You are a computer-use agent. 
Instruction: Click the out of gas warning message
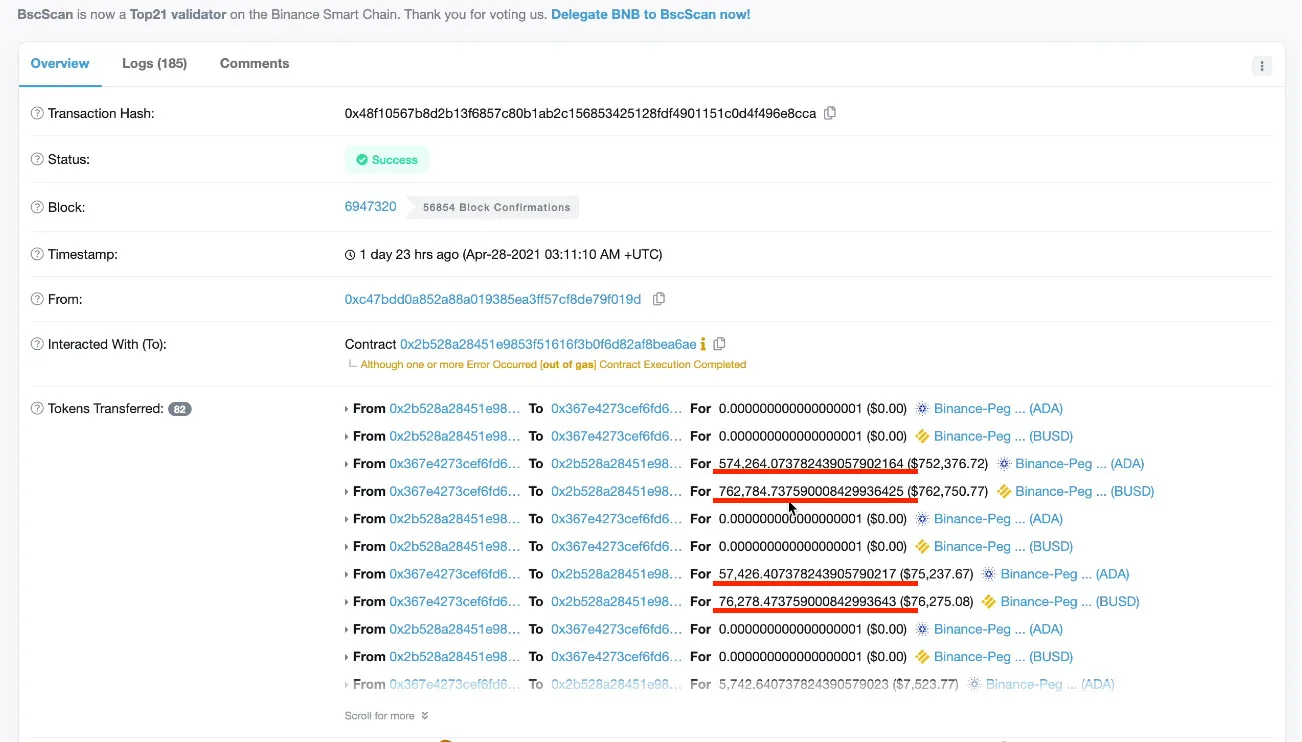click(553, 364)
